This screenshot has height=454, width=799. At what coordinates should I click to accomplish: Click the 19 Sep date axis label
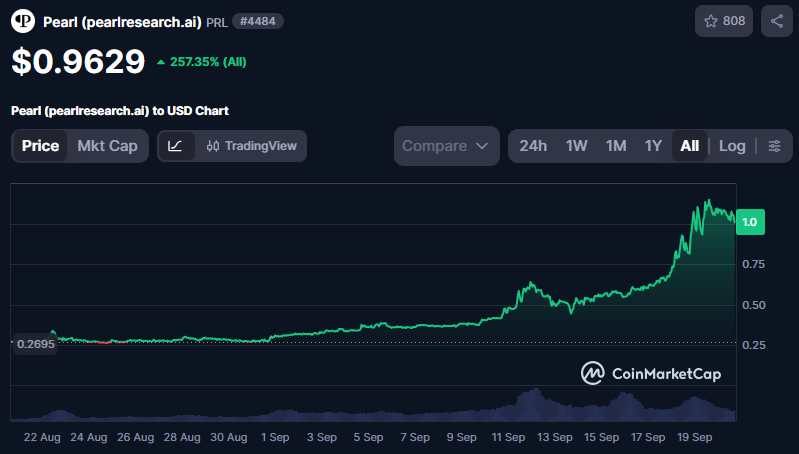pos(695,437)
